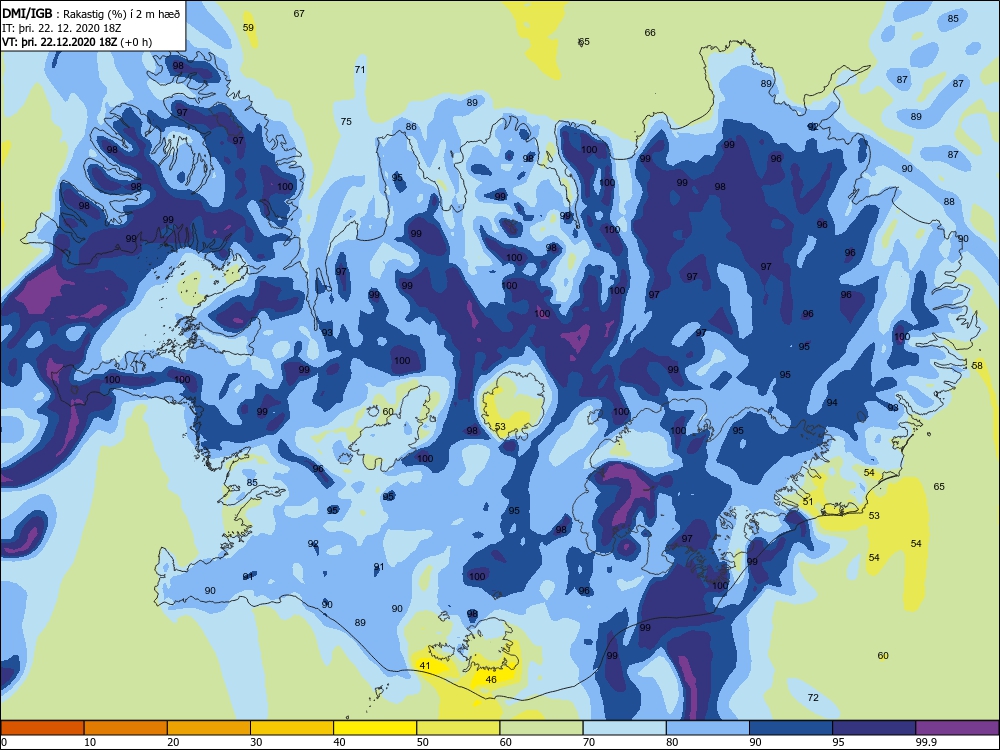Click the humidity value '94' on the map
The height and width of the screenshot is (750, 1000).
pos(832,403)
